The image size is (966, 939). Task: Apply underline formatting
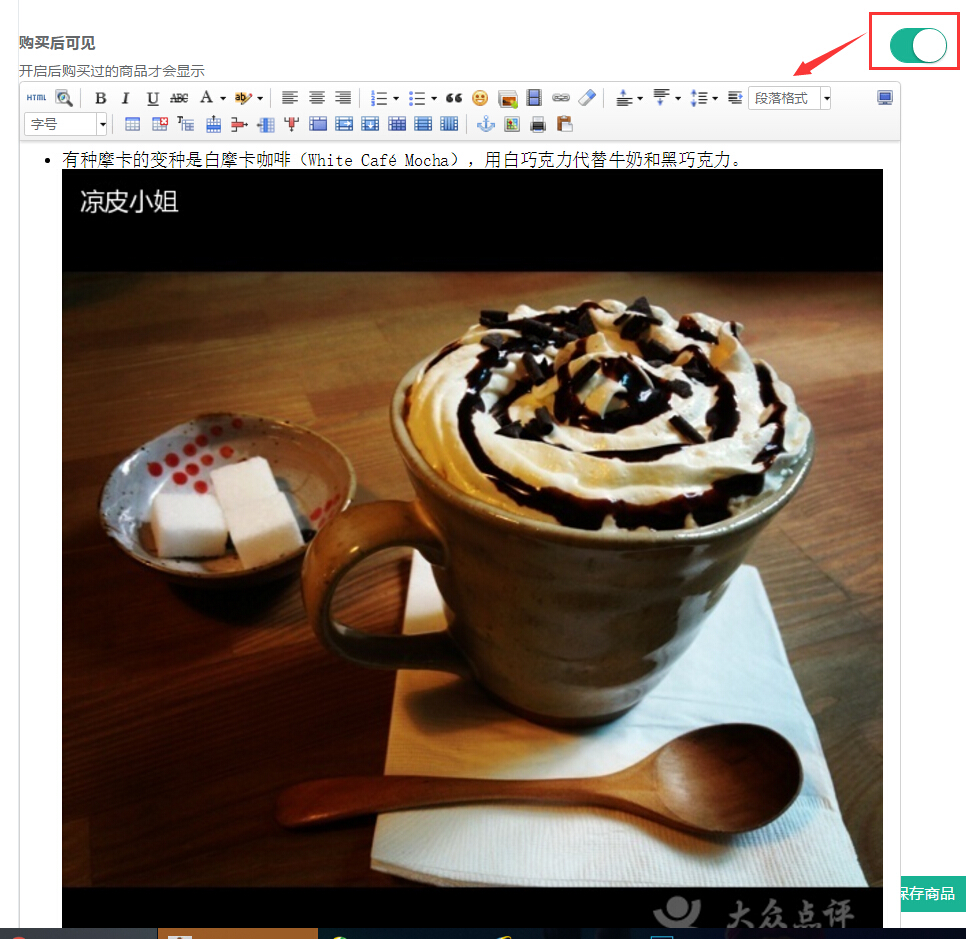click(152, 98)
